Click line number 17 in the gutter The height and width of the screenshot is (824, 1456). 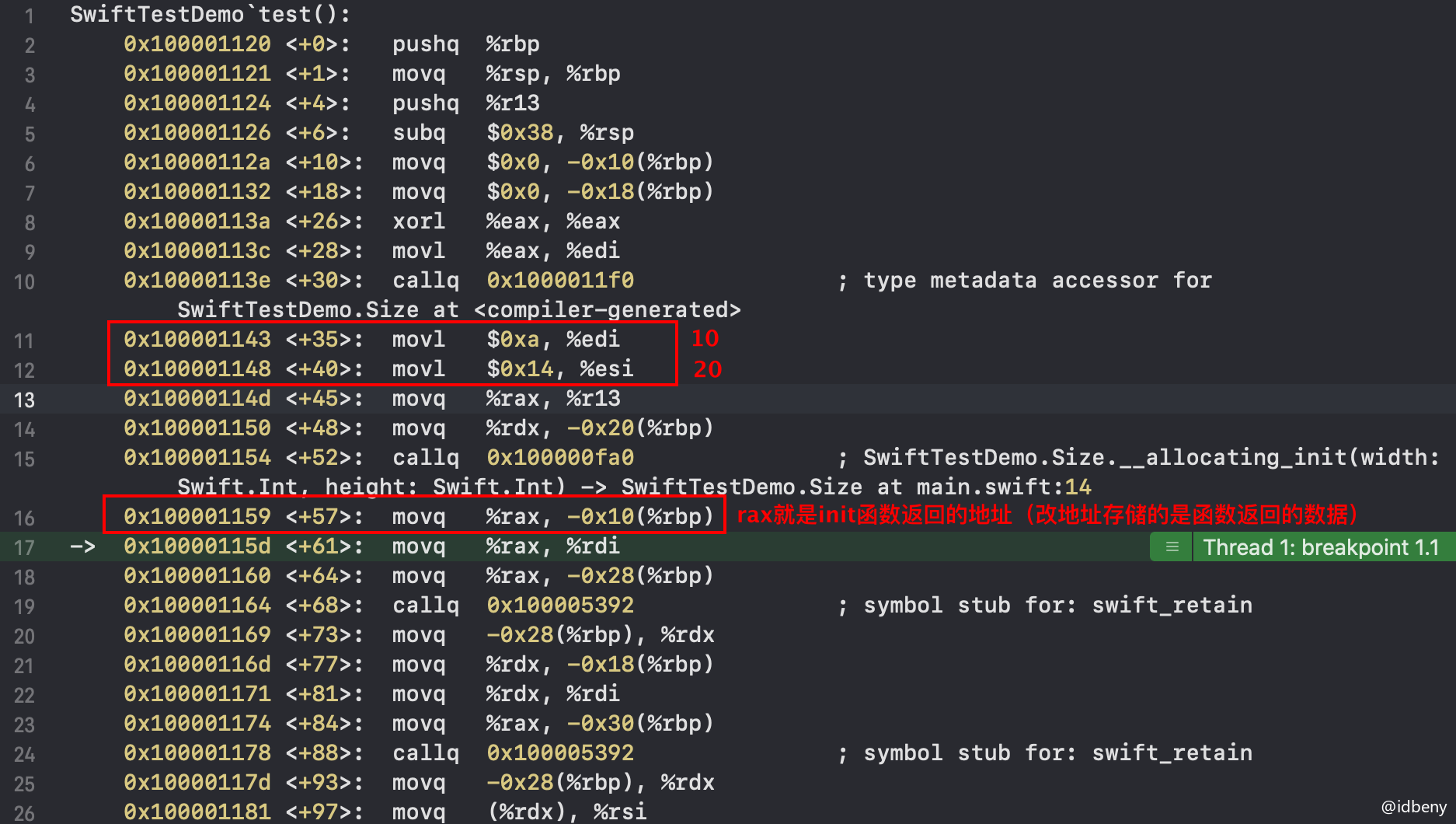point(24,547)
